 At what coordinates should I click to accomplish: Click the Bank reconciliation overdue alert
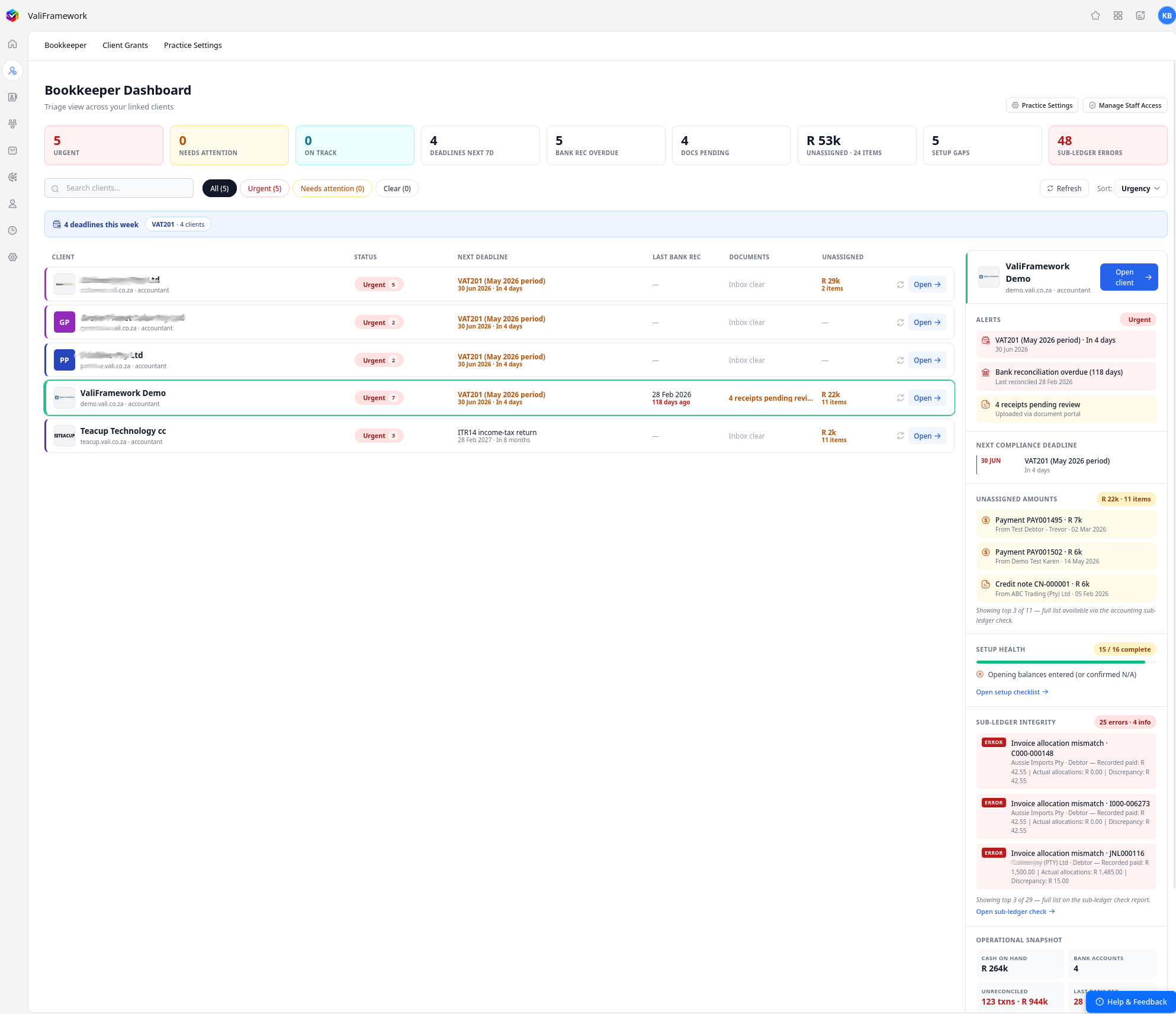click(1066, 376)
